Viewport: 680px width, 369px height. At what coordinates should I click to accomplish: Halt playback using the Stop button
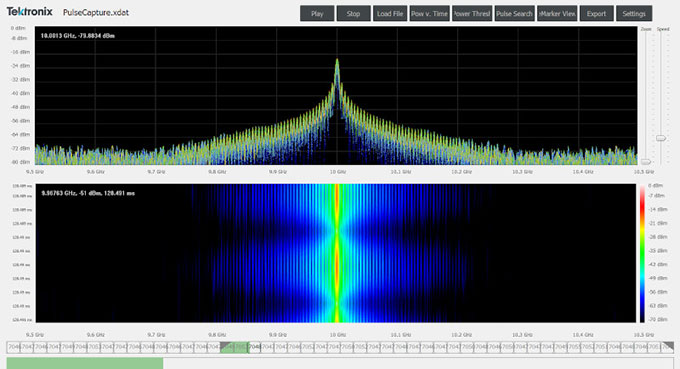(353, 13)
